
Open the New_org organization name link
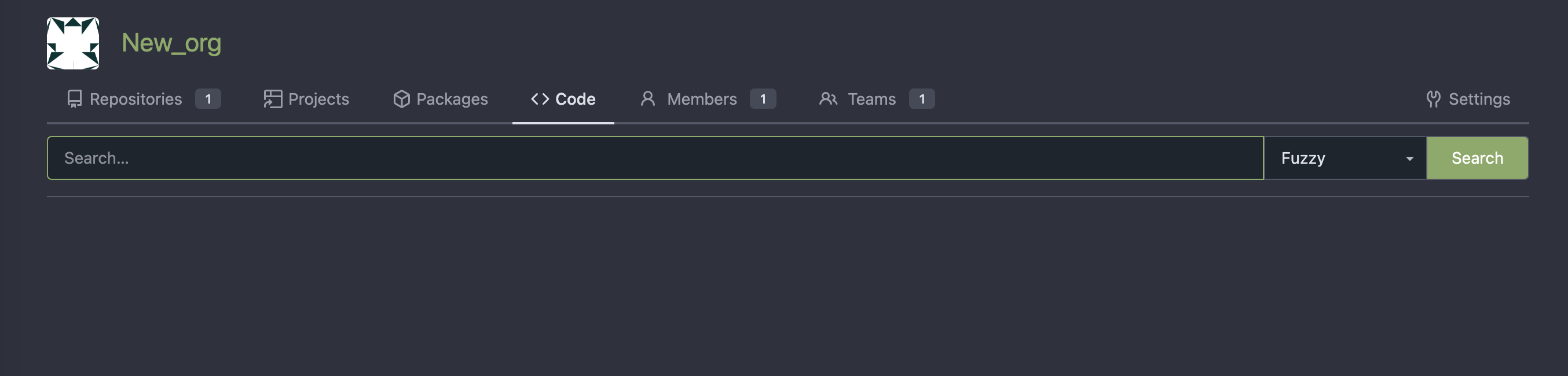(171, 43)
